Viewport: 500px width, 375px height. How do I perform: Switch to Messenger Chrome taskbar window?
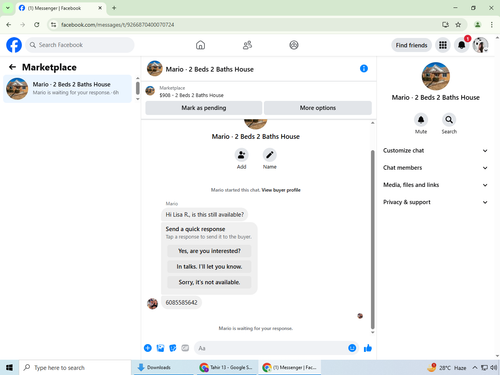(x=289, y=367)
